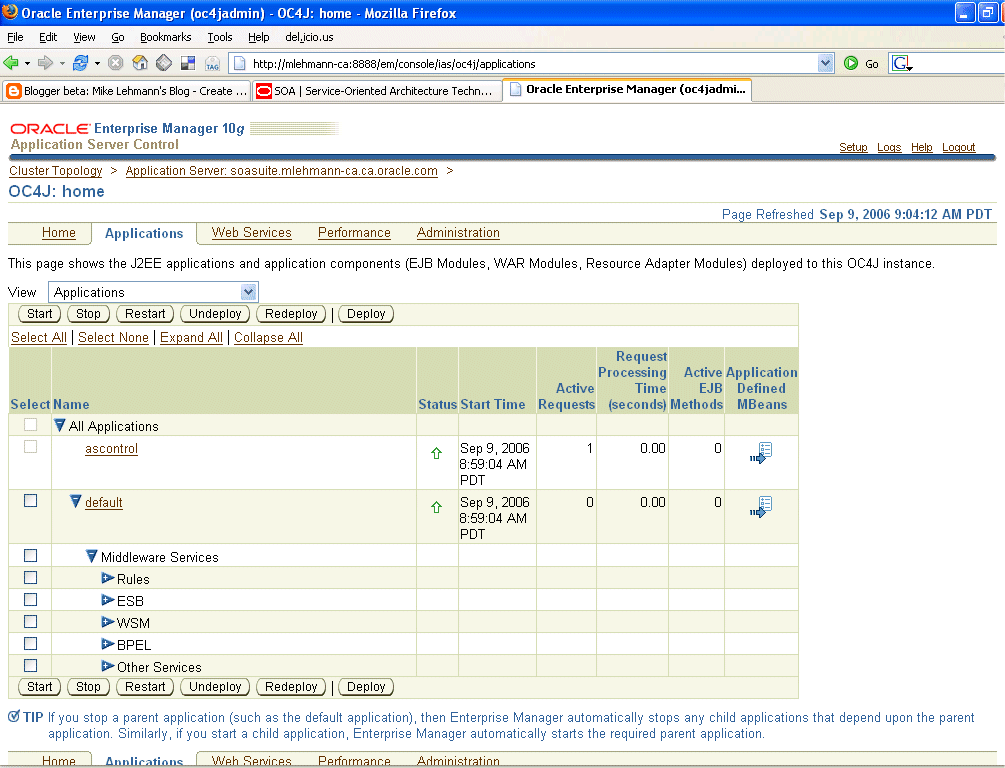The image size is (1005, 768).
Task: Expand the ESB node
Action: [108, 600]
